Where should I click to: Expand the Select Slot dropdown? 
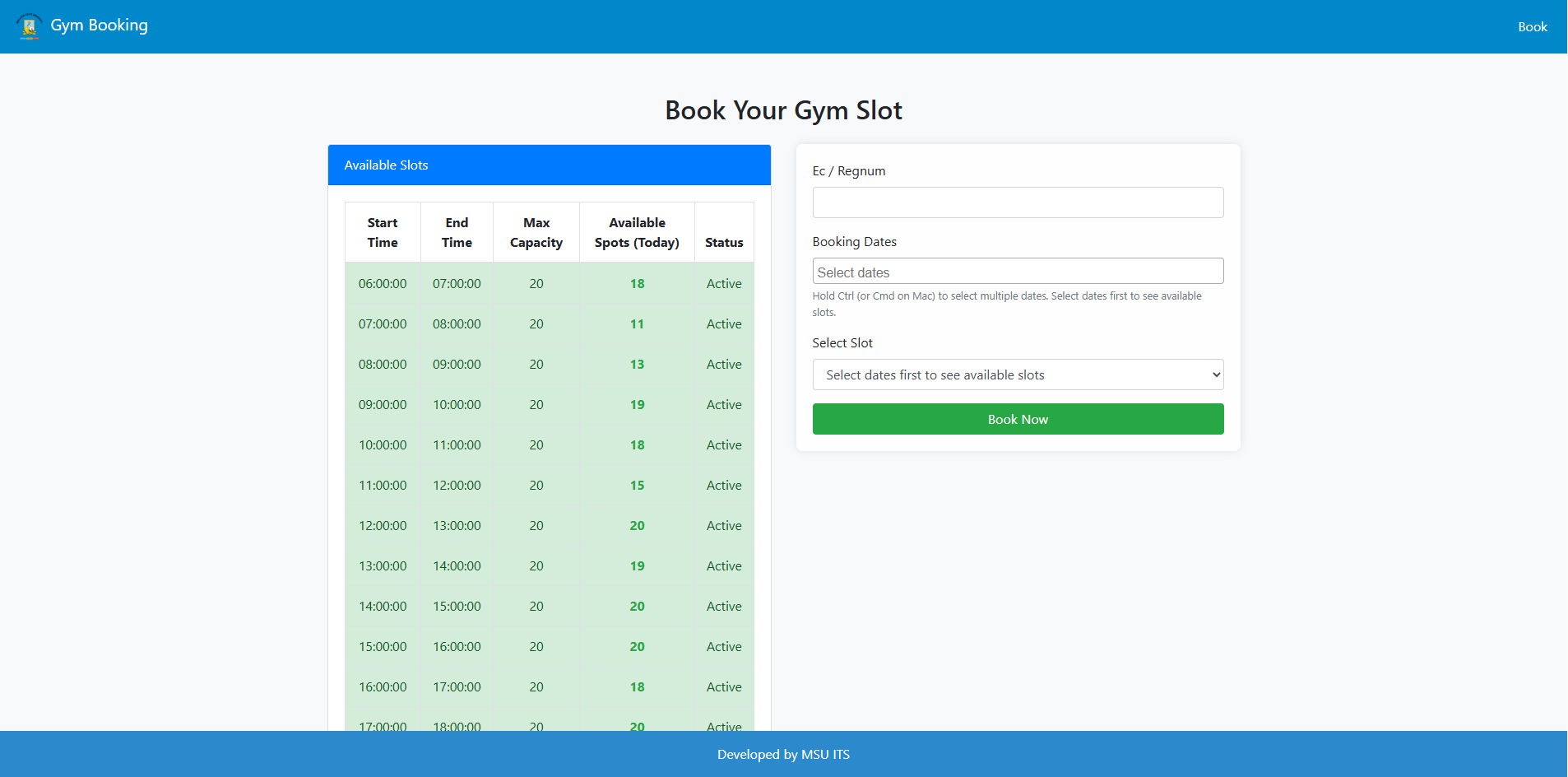point(1017,375)
